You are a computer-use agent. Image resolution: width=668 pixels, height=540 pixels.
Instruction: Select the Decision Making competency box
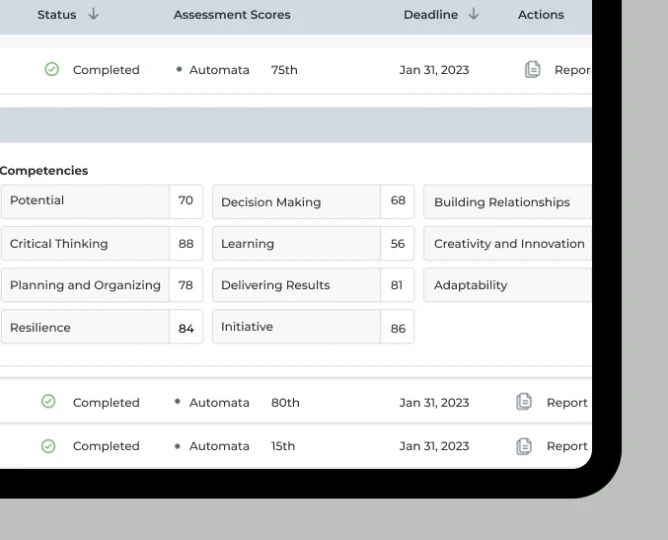pyautogui.click(x=296, y=202)
